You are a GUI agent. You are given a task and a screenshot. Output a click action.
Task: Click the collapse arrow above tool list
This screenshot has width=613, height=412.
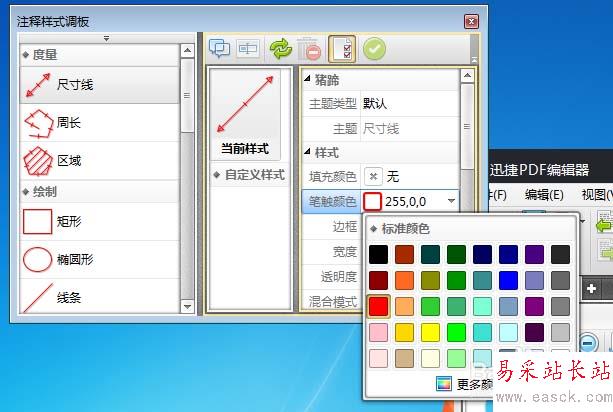[106, 38]
